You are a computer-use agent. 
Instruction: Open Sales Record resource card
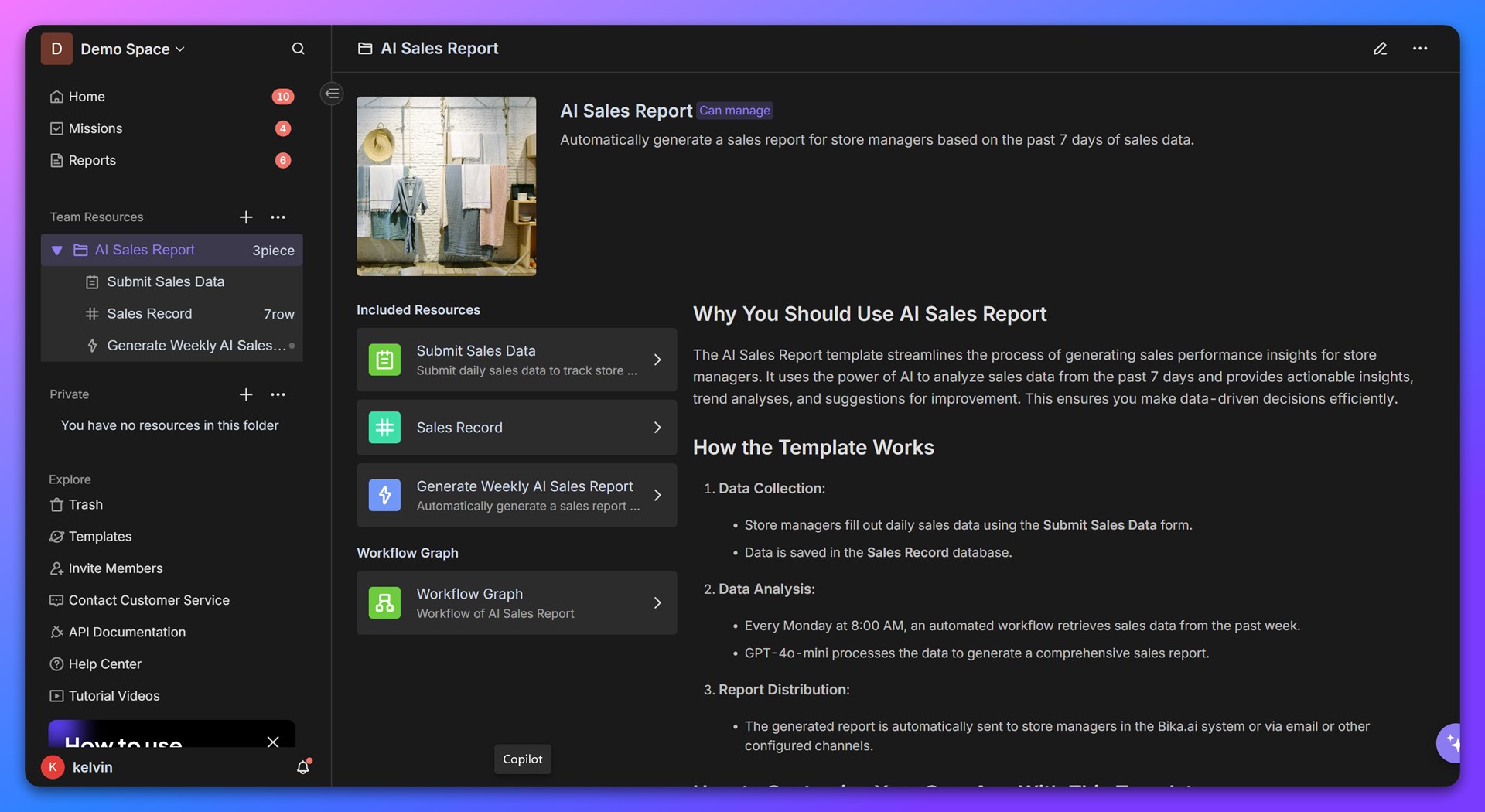click(x=517, y=427)
